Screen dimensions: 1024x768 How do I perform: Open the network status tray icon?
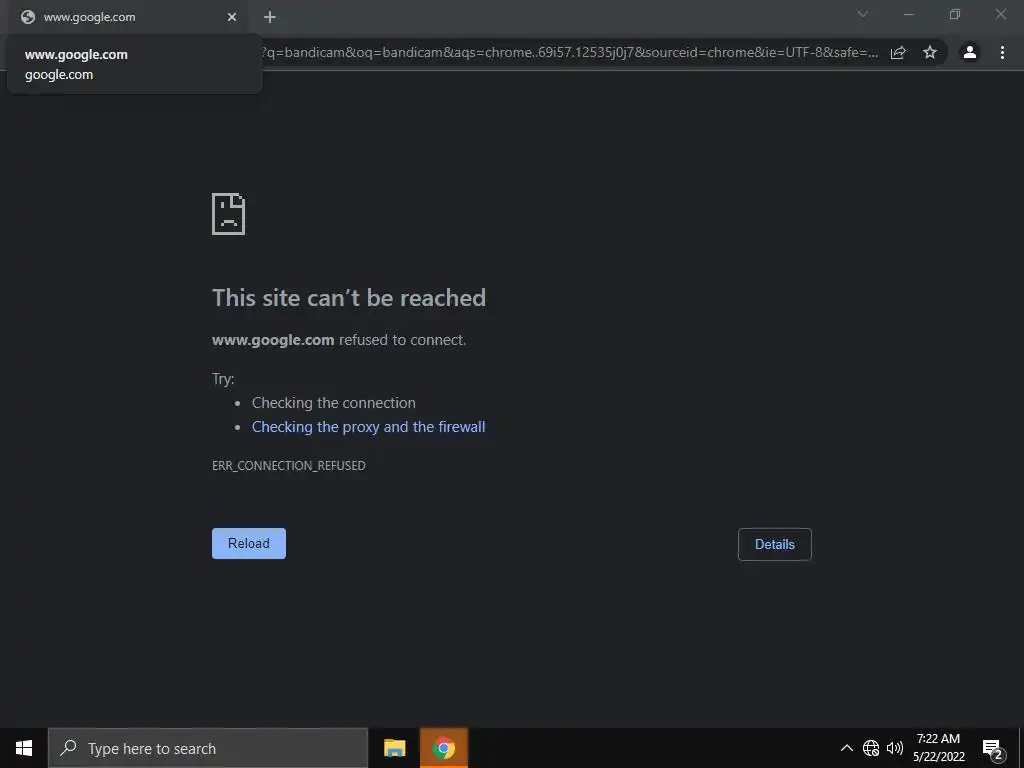[871, 748]
